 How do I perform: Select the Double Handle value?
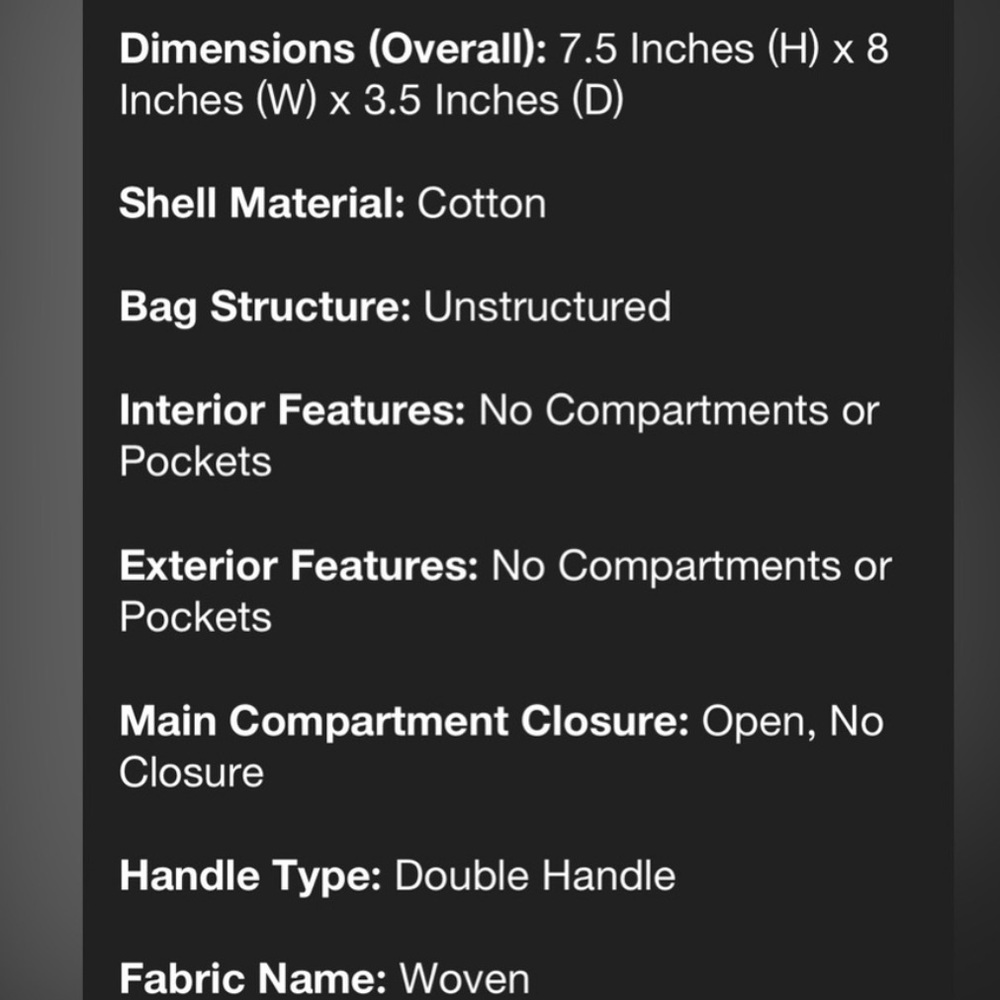point(535,876)
